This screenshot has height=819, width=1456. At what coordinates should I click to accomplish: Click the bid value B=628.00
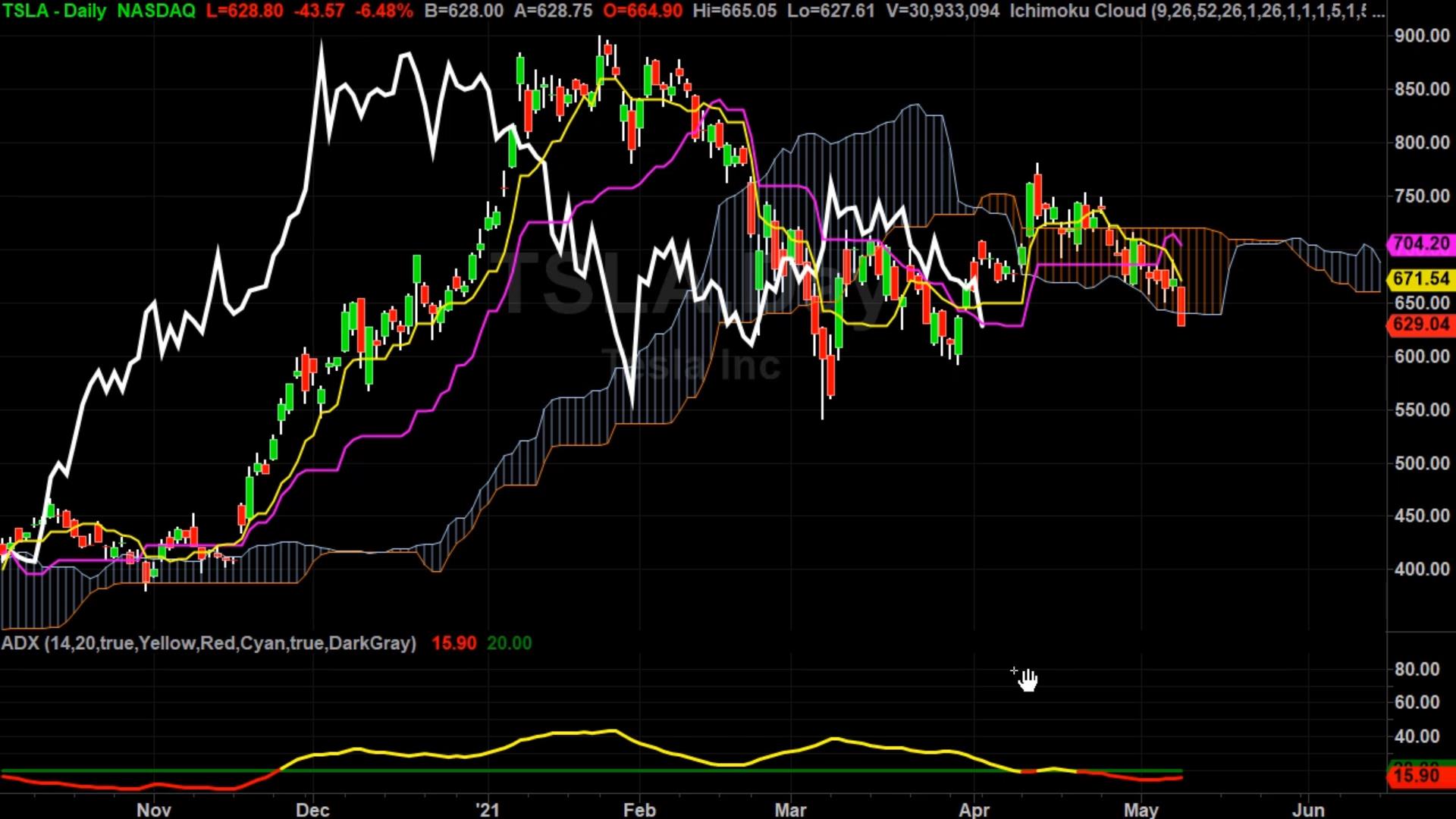[x=463, y=11]
